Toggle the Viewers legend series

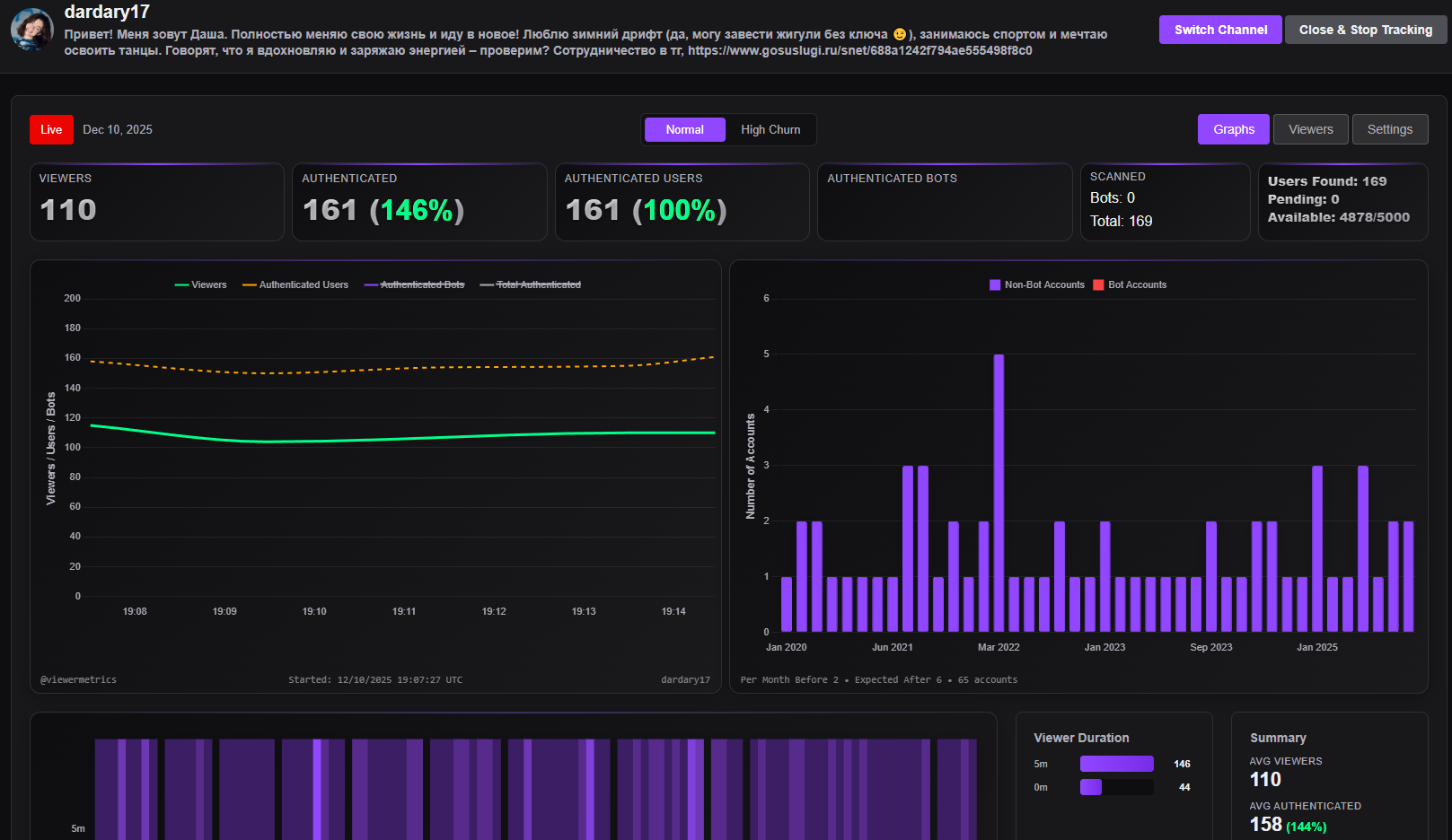tap(201, 284)
